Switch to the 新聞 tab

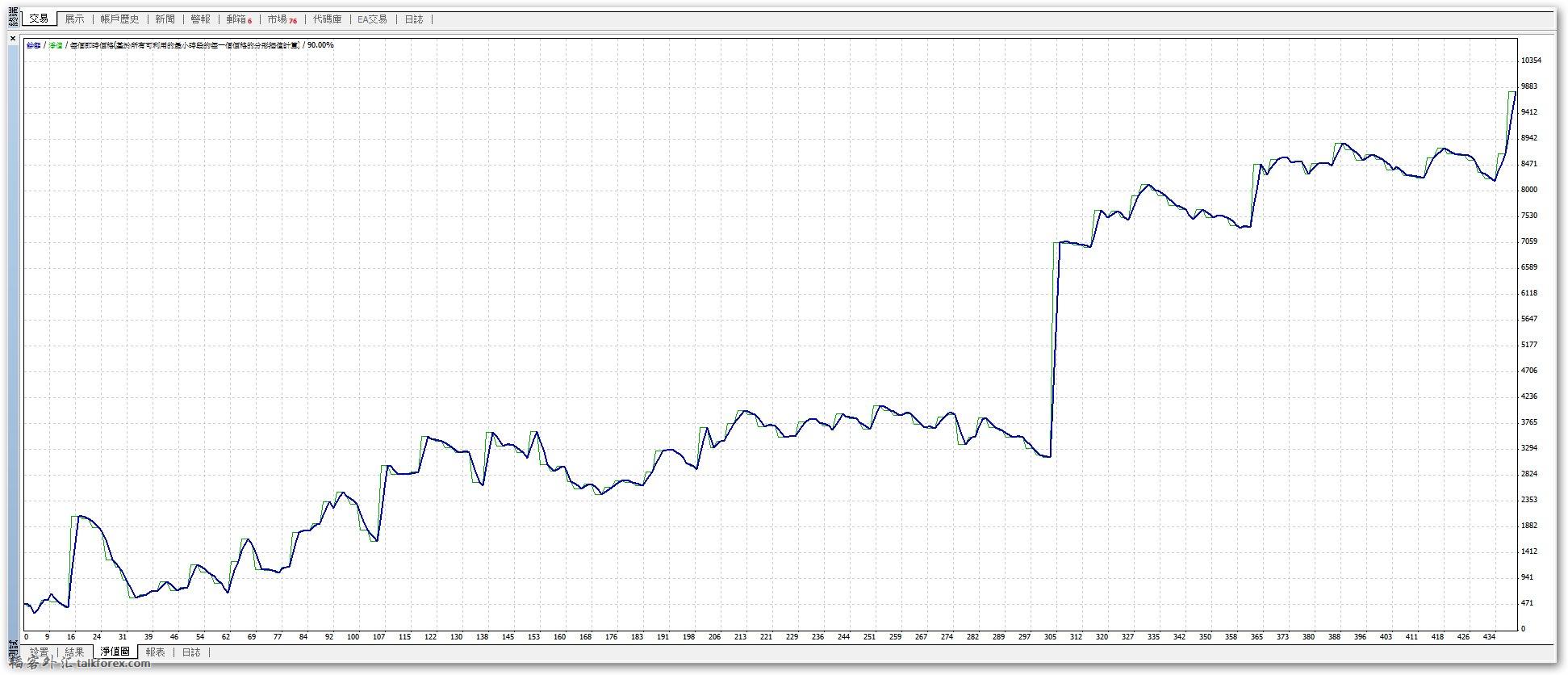point(165,19)
